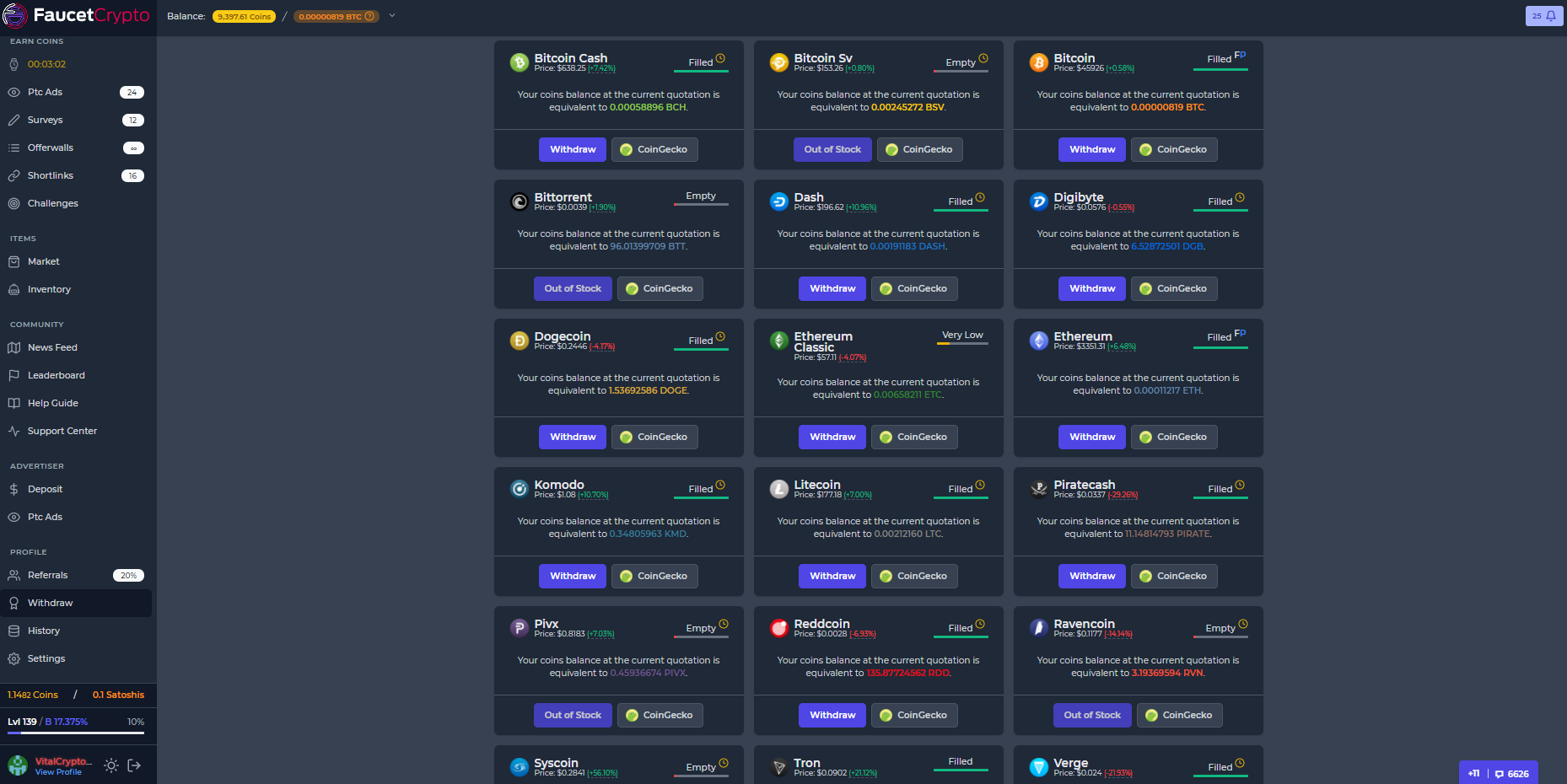Click the Ethereum coin logo

pyautogui.click(x=1039, y=341)
